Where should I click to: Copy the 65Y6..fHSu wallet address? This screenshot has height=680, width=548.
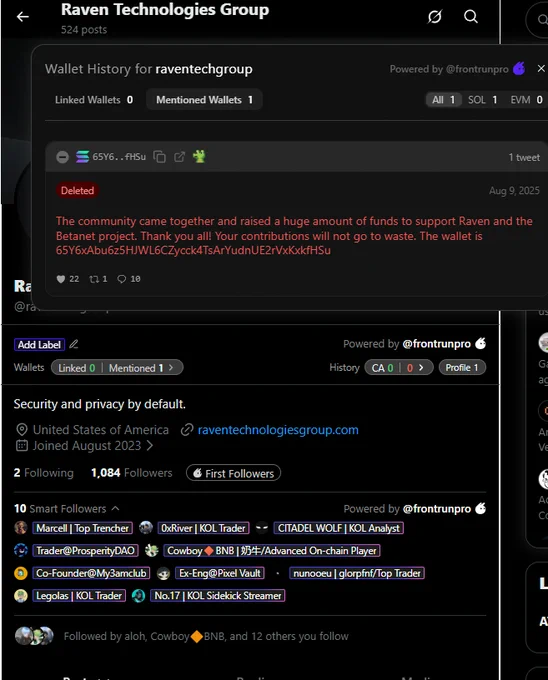[x=160, y=157]
